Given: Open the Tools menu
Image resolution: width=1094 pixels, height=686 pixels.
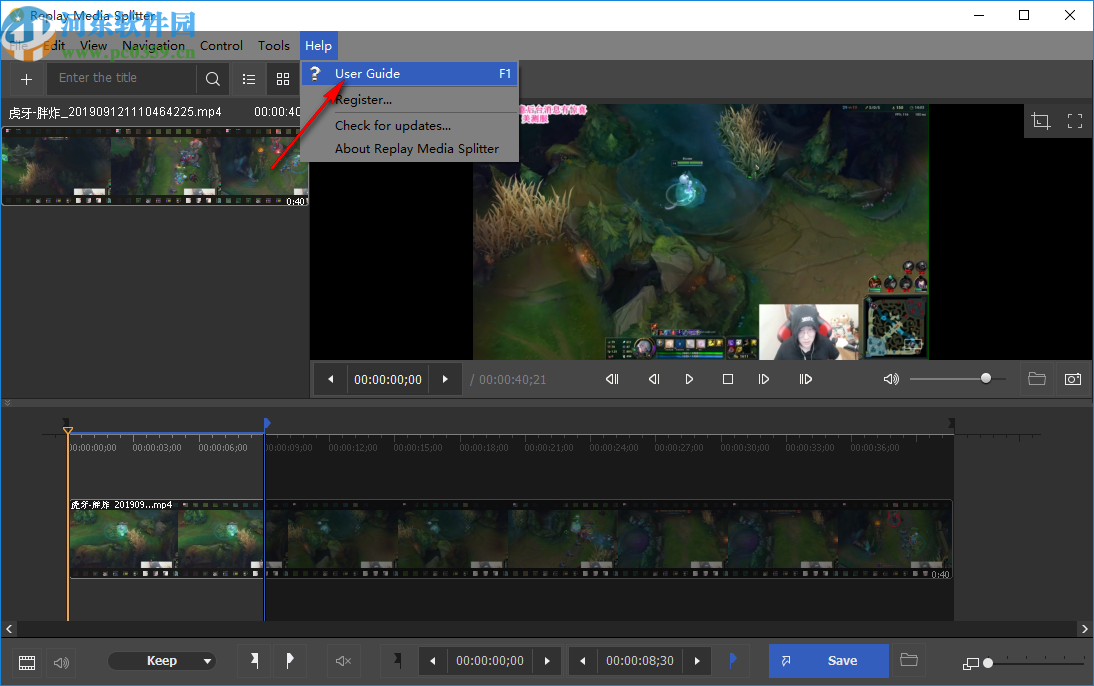Looking at the screenshot, I should [x=273, y=45].
